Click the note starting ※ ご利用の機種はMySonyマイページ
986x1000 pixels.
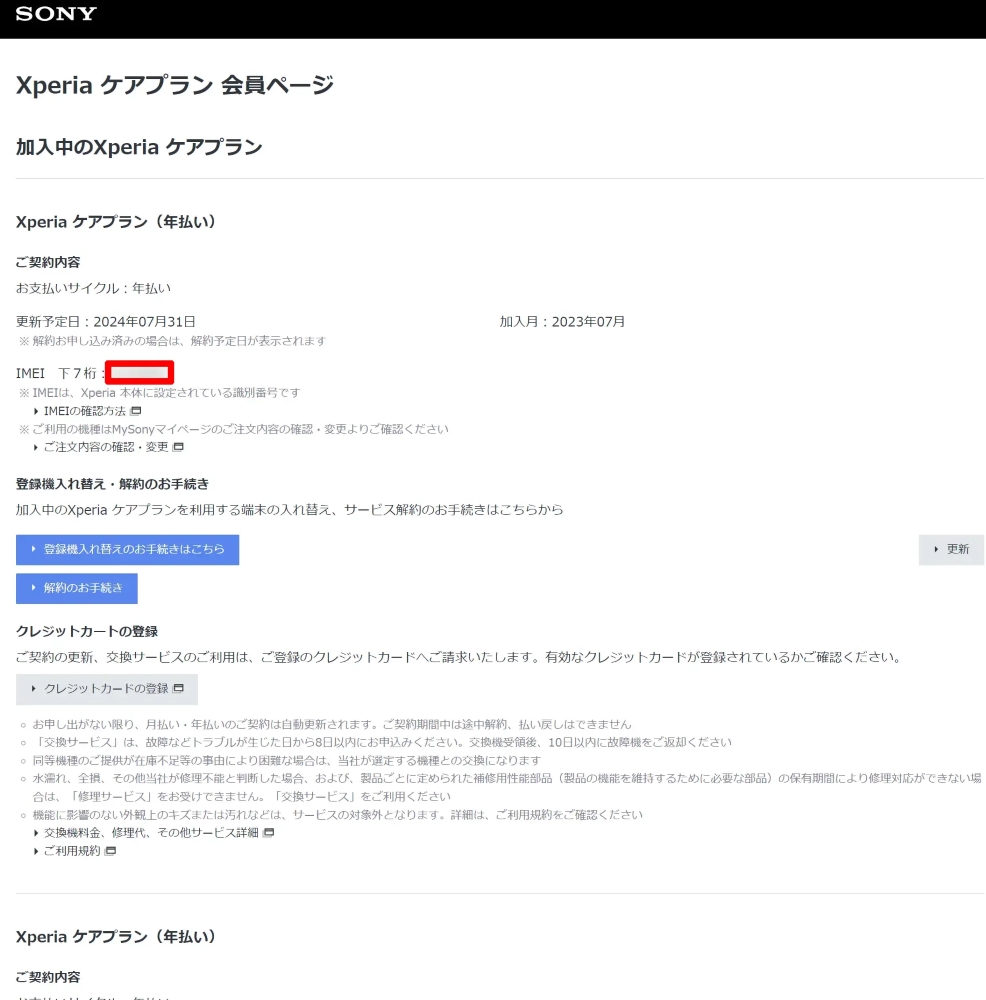point(234,429)
